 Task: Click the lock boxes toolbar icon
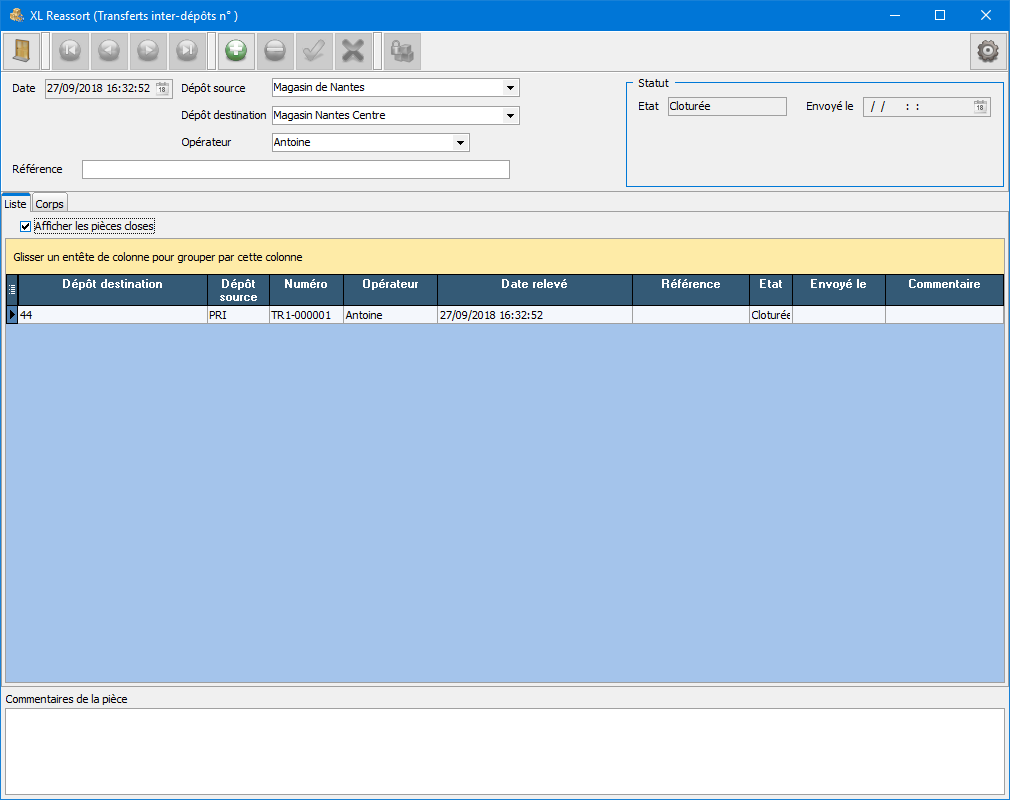402,51
